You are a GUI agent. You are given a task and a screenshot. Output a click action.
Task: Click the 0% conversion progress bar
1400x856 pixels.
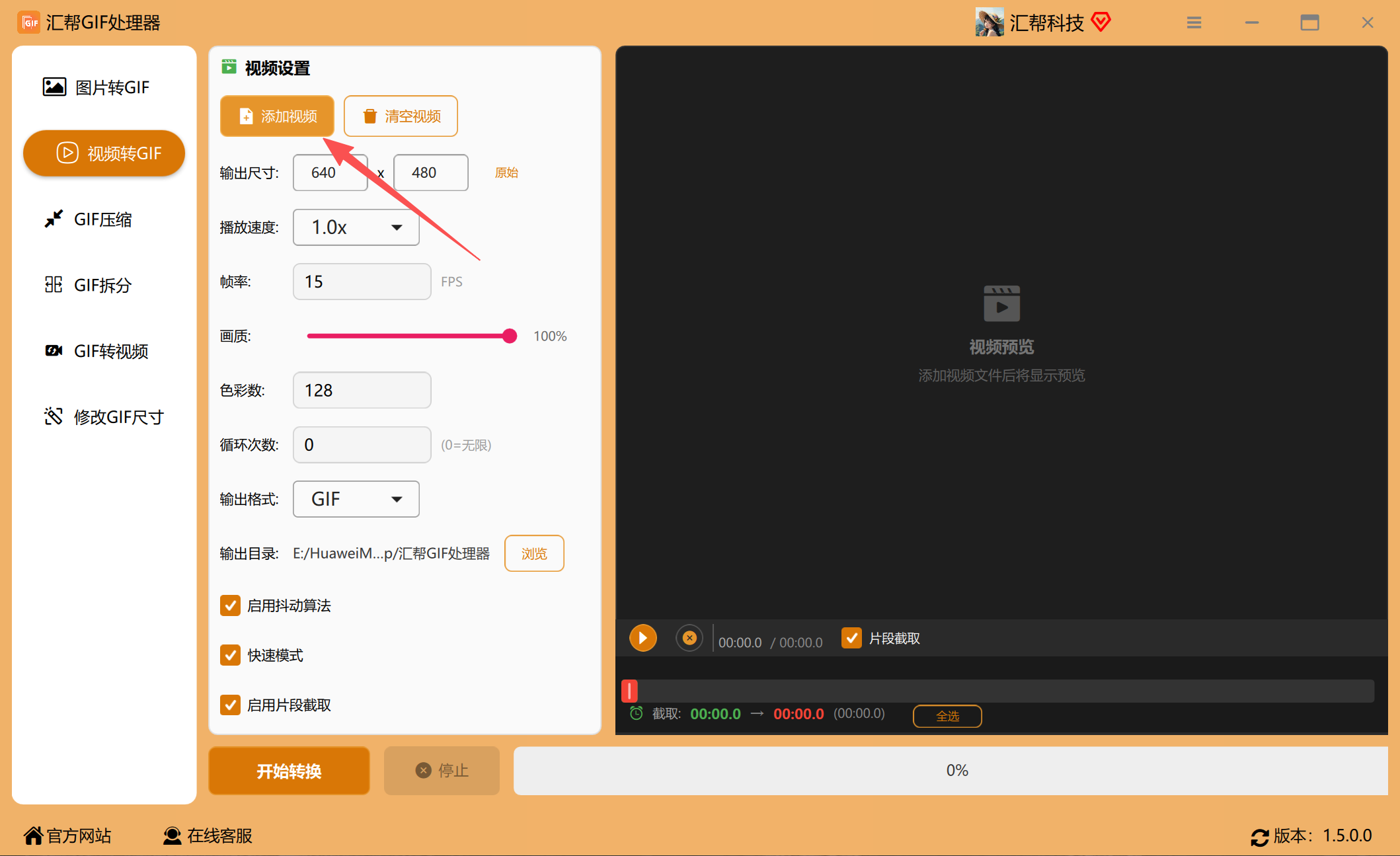951,771
